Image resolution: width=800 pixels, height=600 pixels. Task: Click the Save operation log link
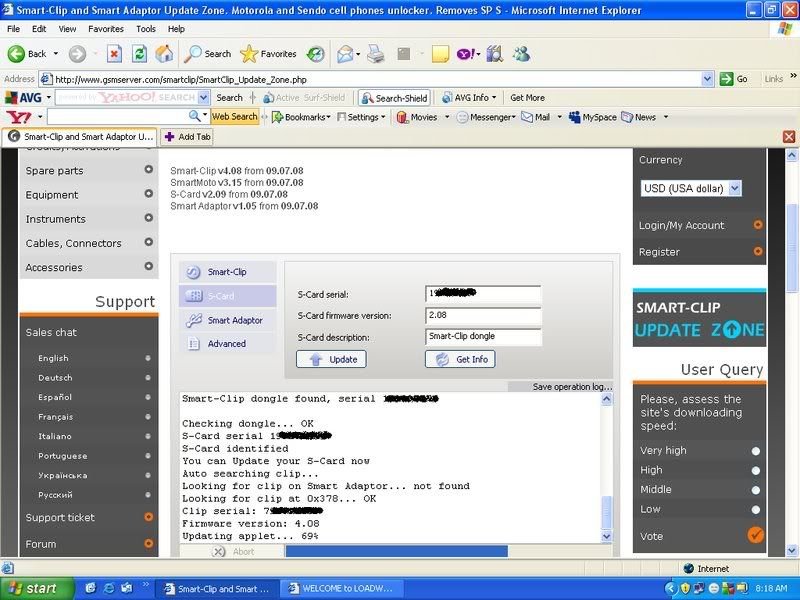572,387
